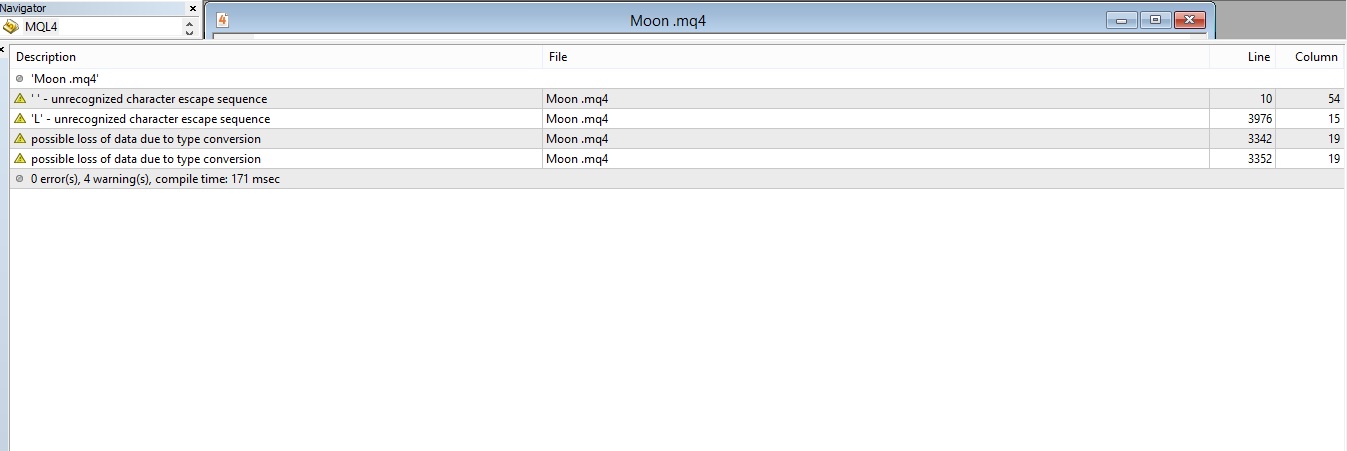
Task: Click the bullet beside the compile summary
Action: click(20, 179)
